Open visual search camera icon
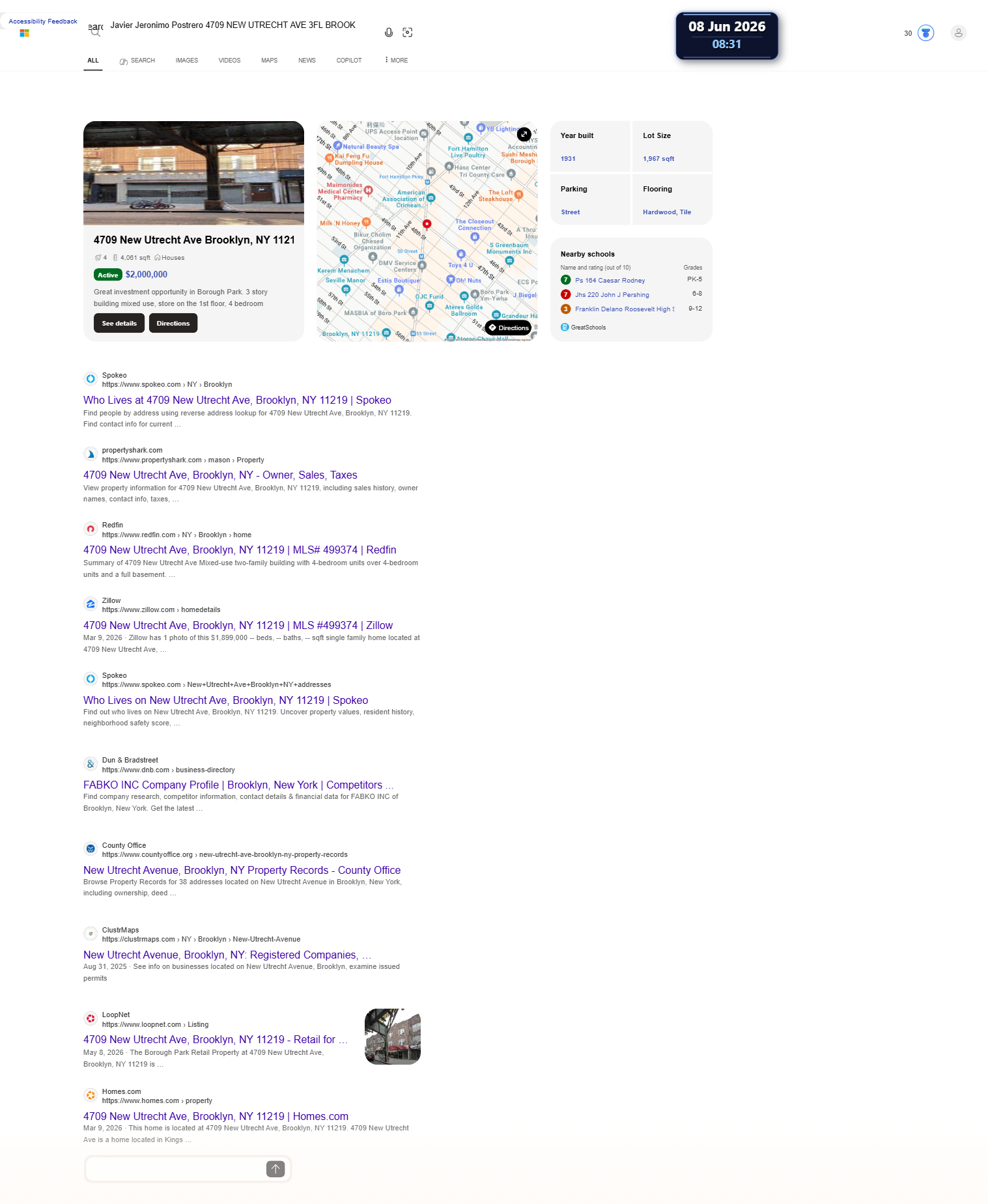Image resolution: width=988 pixels, height=1204 pixels. point(408,33)
